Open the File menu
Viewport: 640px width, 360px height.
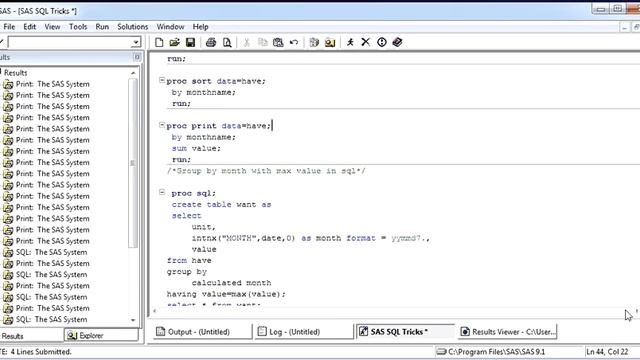click(x=9, y=27)
